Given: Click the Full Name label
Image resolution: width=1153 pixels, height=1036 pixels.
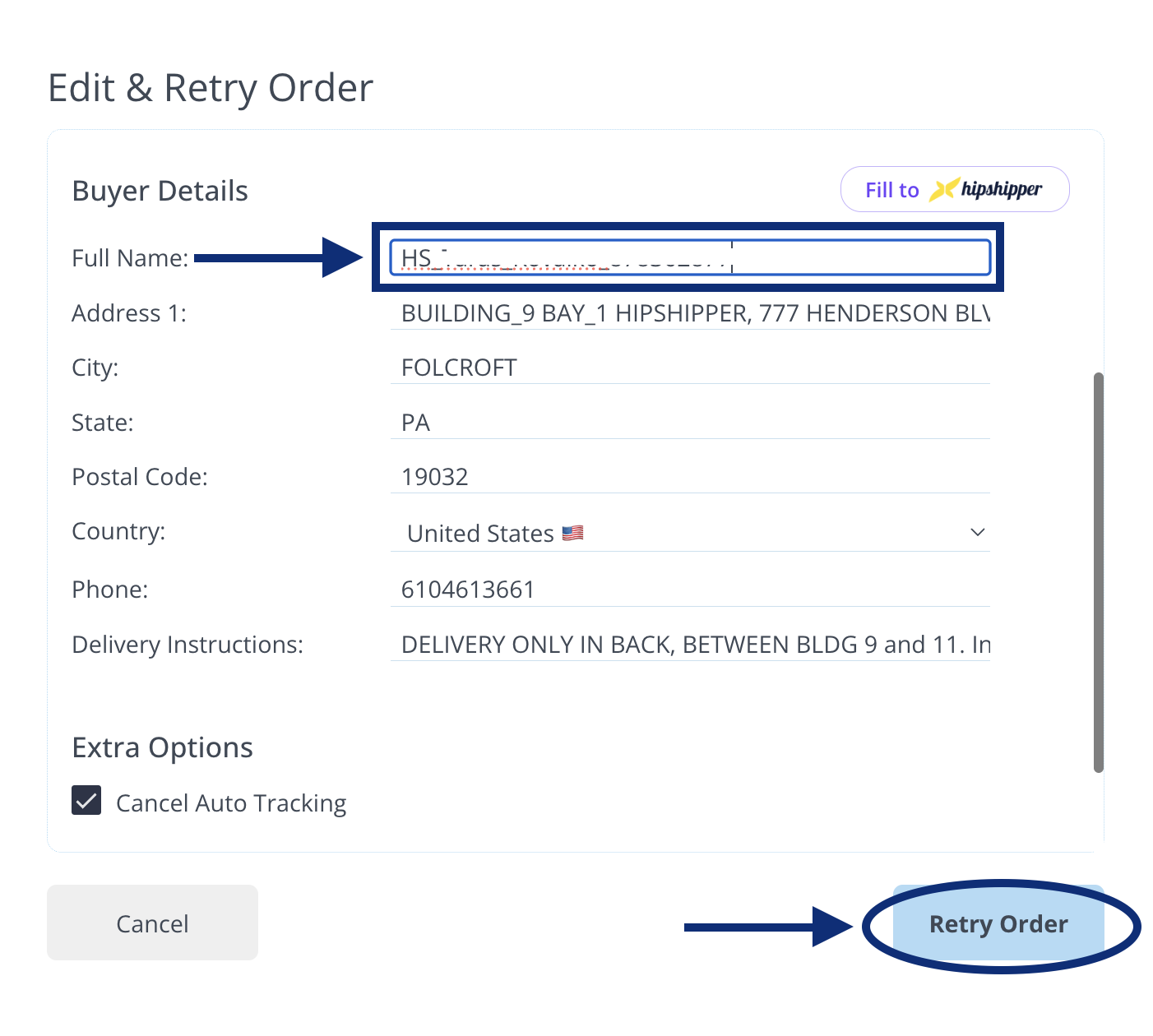Looking at the screenshot, I should pyautogui.click(x=130, y=258).
